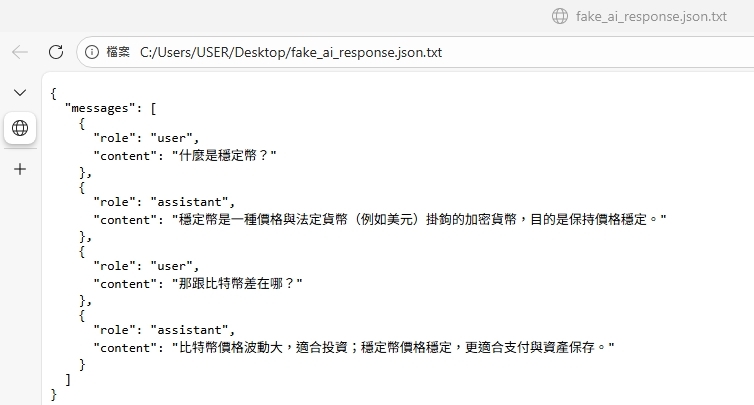
Task: Click the 檔案 label in address bar
Action: (118, 52)
